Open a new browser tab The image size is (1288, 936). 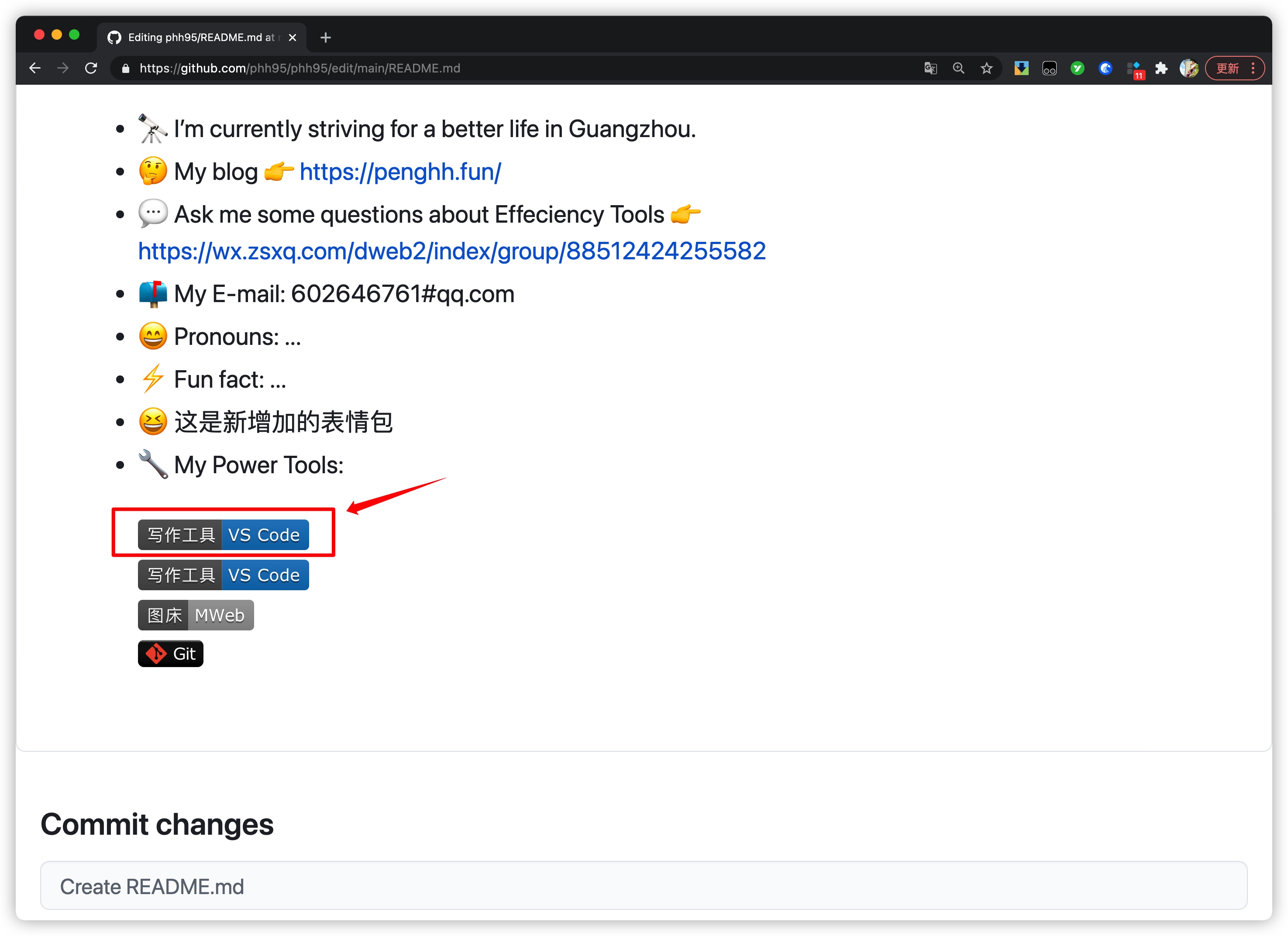(x=325, y=38)
